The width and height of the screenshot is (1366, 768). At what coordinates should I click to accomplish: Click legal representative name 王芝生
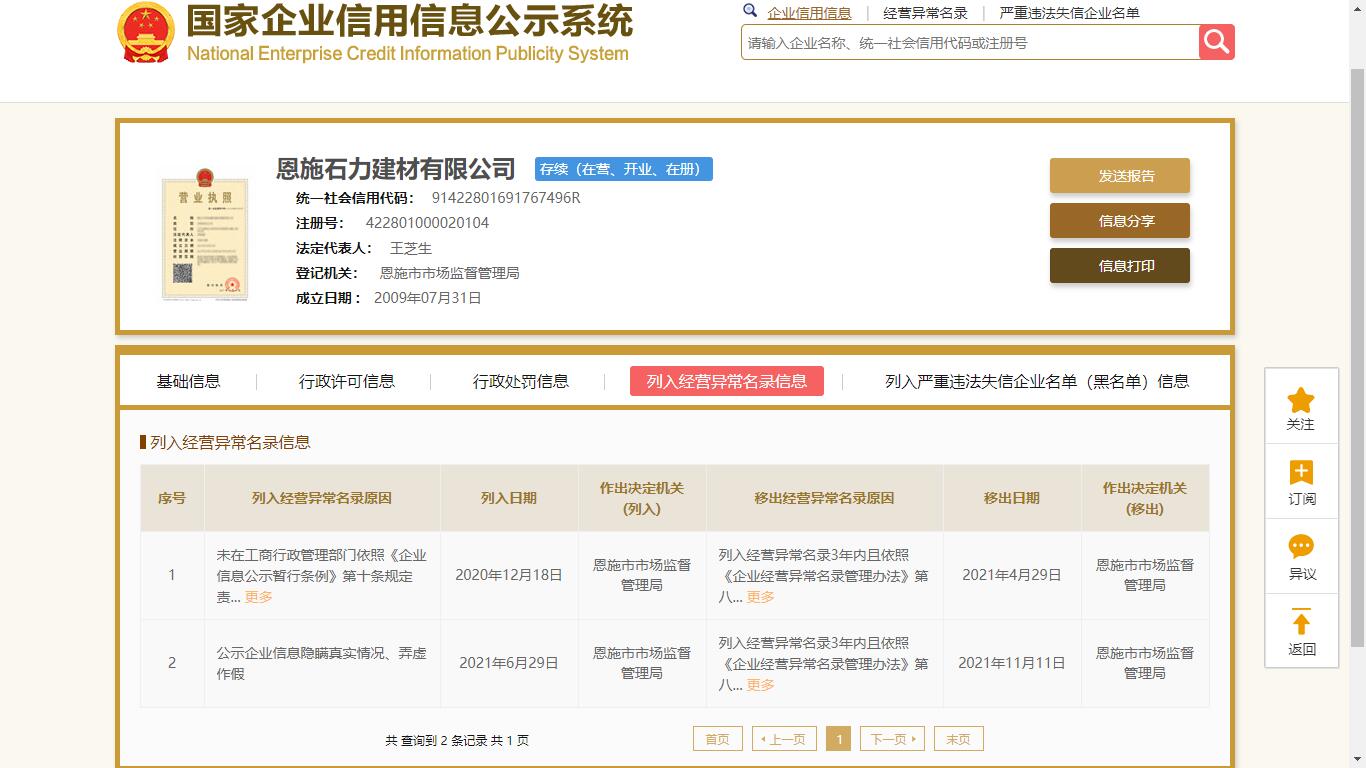coord(411,248)
